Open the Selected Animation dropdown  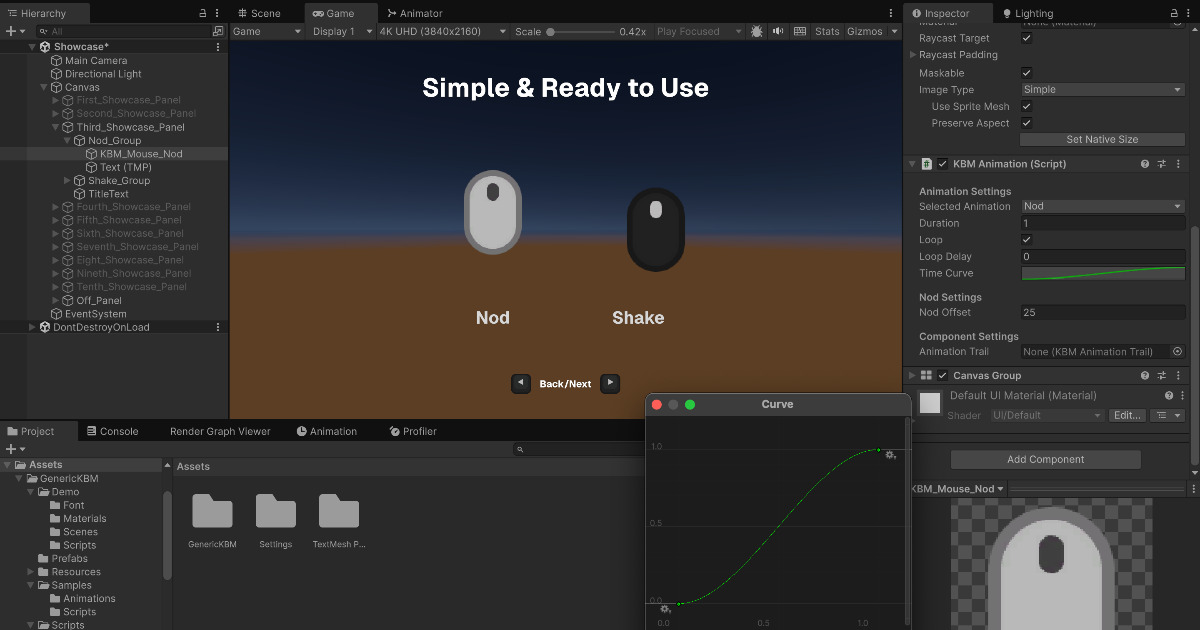[x=1100, y=206]
